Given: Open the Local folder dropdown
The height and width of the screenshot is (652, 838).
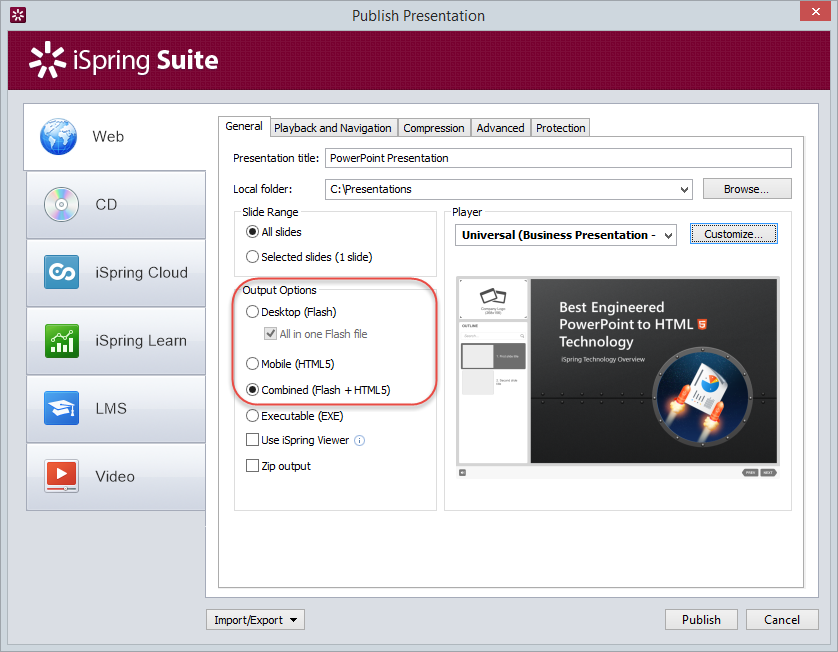Looking at the screenshot, I should [x=687, y=189].
